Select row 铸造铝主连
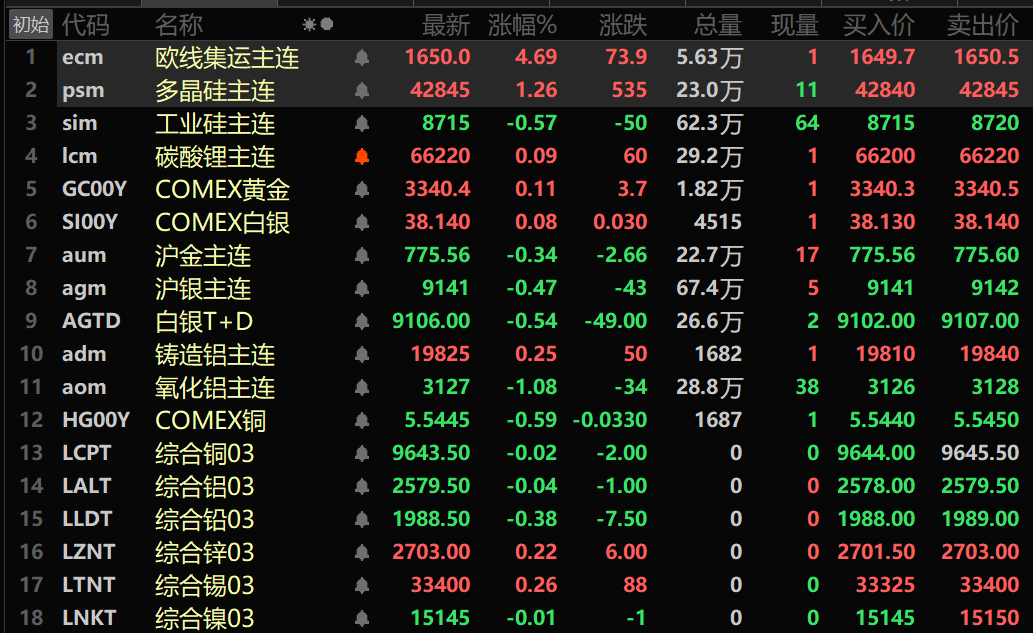Viewport: 1033px width, 633px height. [519, 354]
